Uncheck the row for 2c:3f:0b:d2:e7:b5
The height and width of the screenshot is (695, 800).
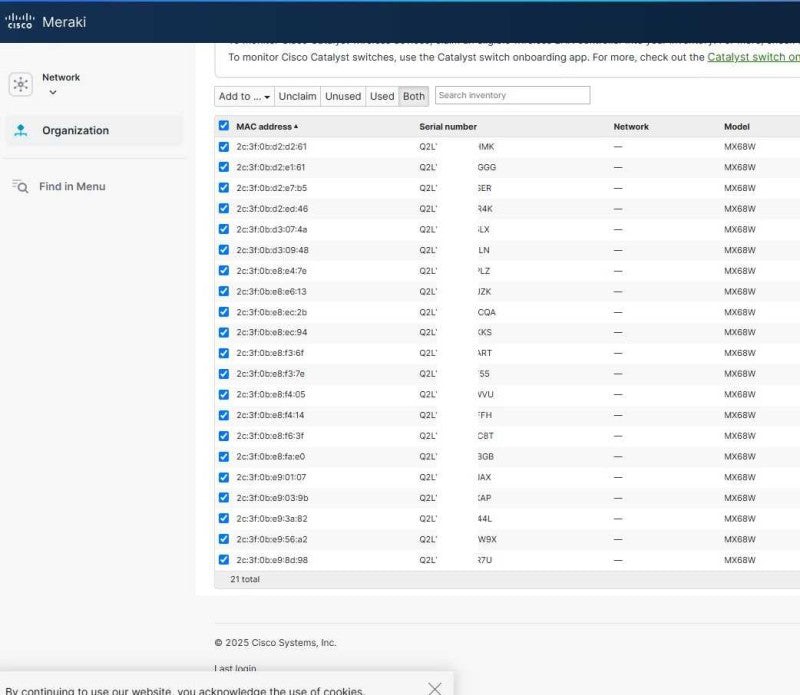[x=223, y=188]
